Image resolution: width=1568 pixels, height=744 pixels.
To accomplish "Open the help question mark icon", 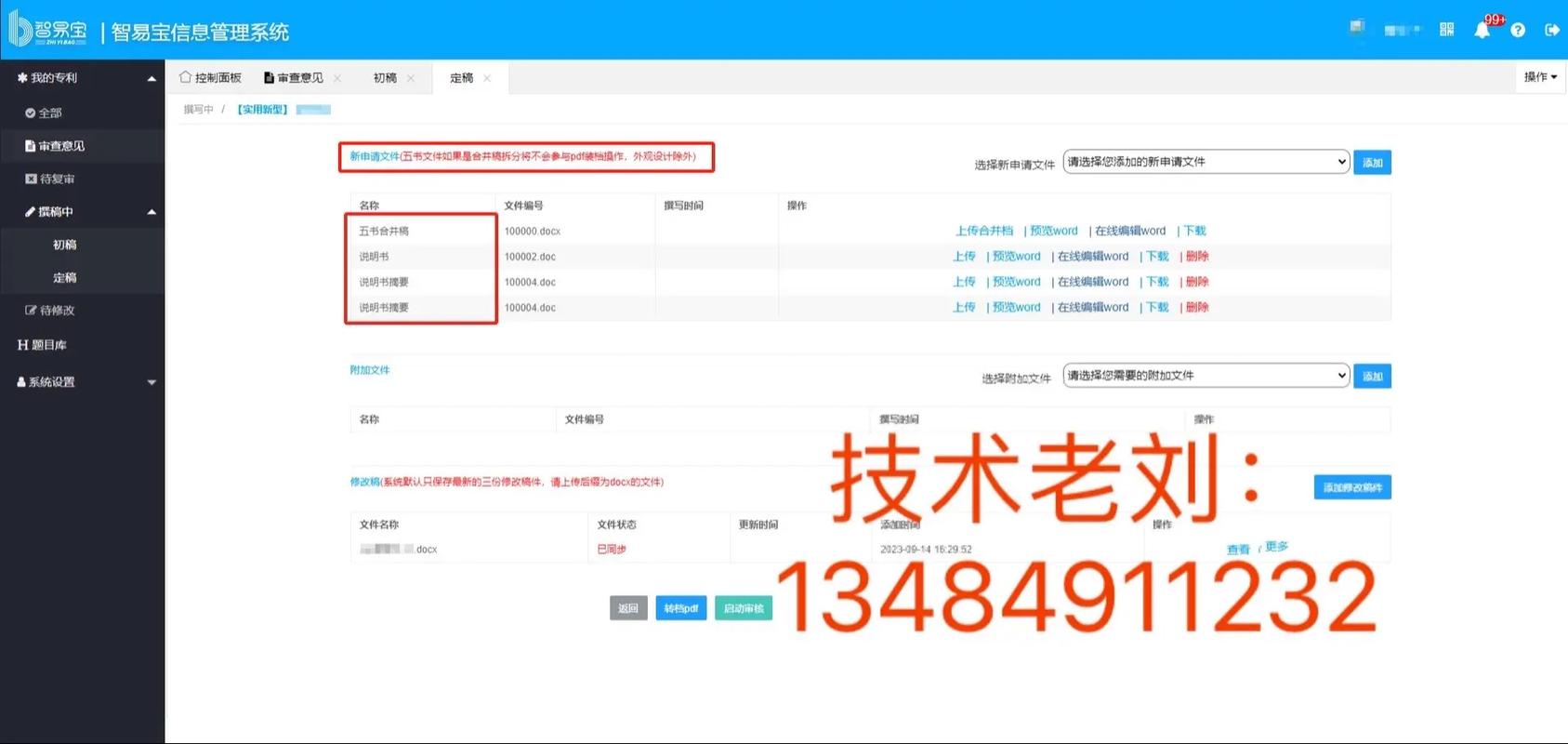I will (x=1518, y=30).
